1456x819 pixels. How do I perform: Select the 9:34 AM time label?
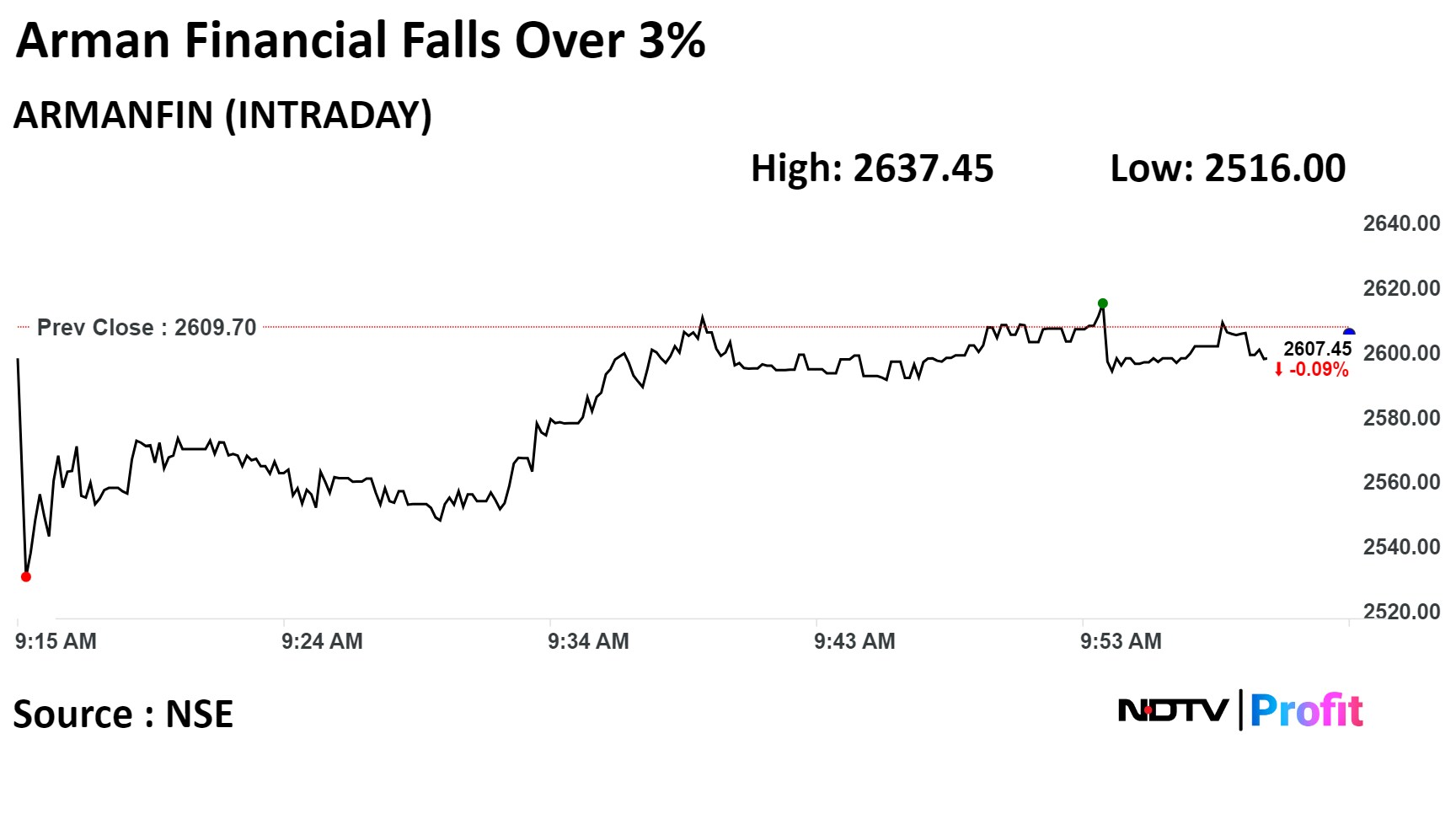click(x=588, y=641)
